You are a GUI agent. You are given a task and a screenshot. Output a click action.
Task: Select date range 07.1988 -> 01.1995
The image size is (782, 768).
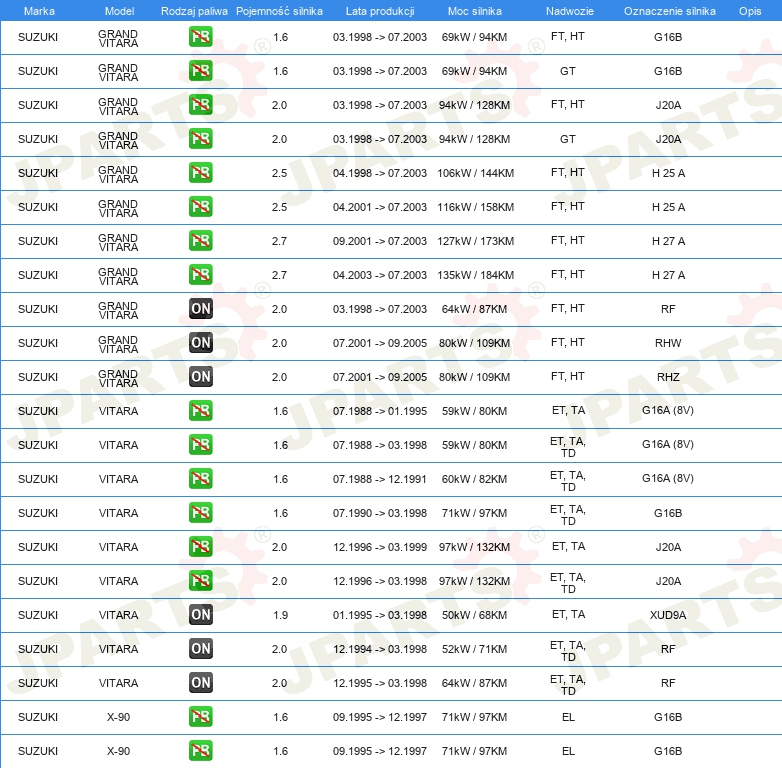tap(380, 411)
